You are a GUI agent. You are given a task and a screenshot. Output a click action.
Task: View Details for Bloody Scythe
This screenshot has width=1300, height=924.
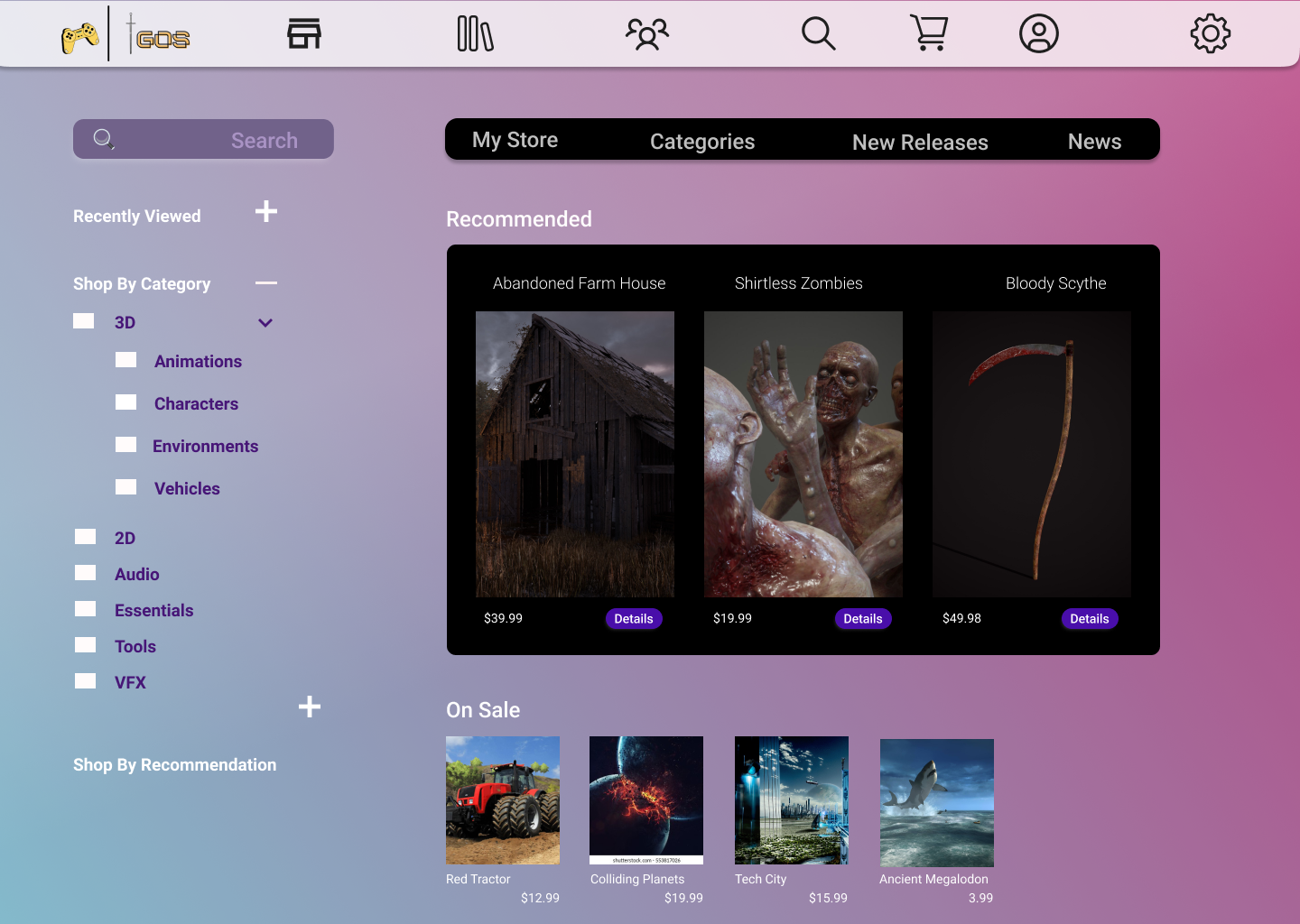pyautogui.click(x=1090, y=619)
